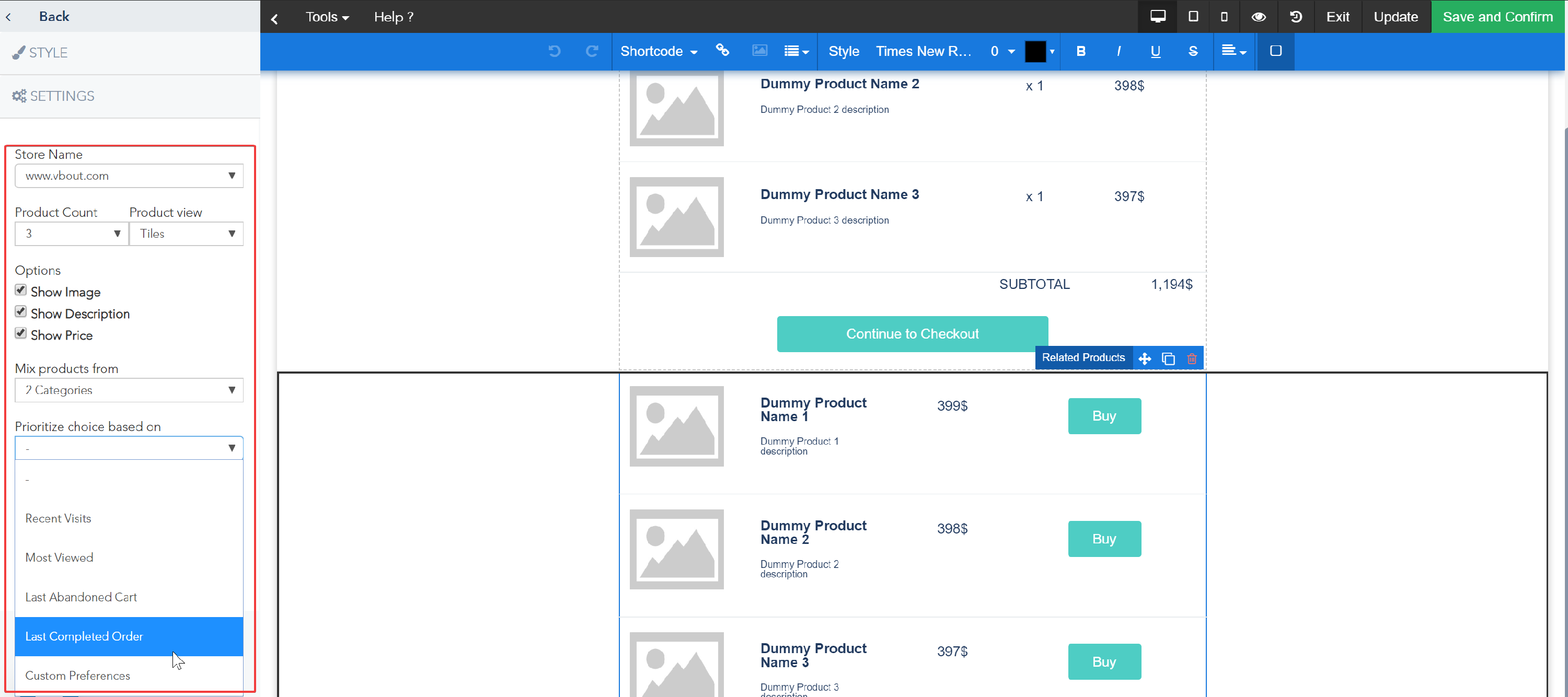Click the insert link icon

click(722, 51)
